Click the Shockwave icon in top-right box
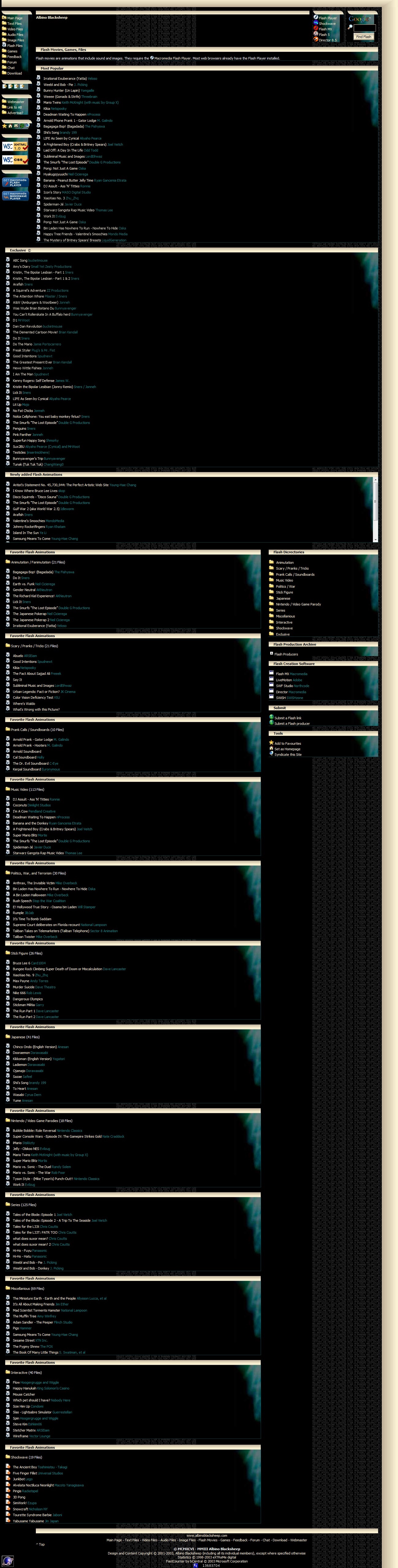398x1568 pixels. coord(316,23)
